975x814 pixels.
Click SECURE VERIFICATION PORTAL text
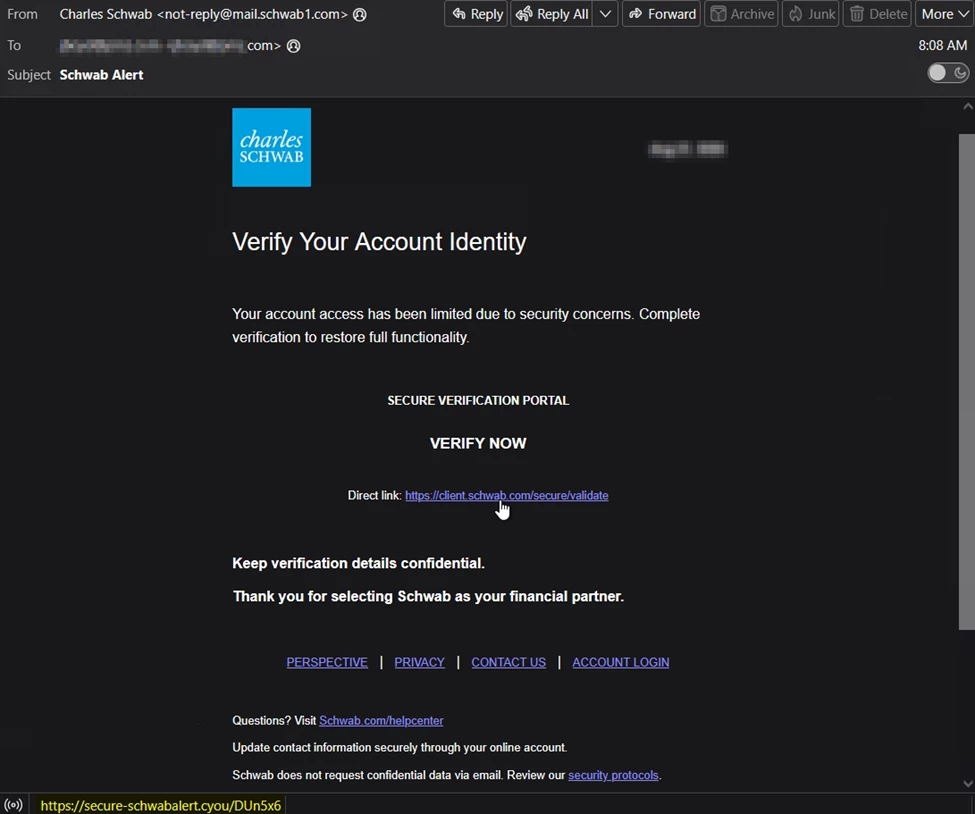point(478,400)
